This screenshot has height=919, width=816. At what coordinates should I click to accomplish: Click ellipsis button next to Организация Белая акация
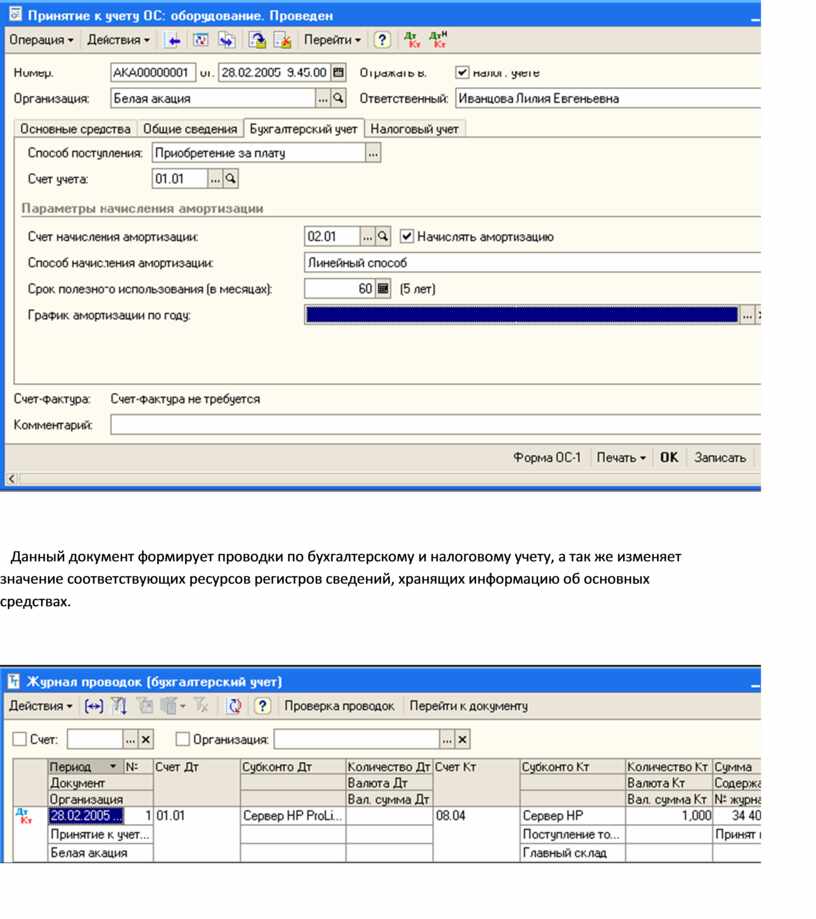[323, 98]
